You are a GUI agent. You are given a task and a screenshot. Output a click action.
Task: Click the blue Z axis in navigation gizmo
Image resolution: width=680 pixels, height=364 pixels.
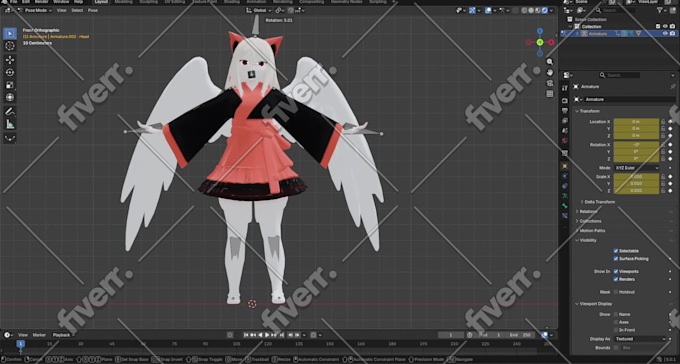click(x=540, y=31)
